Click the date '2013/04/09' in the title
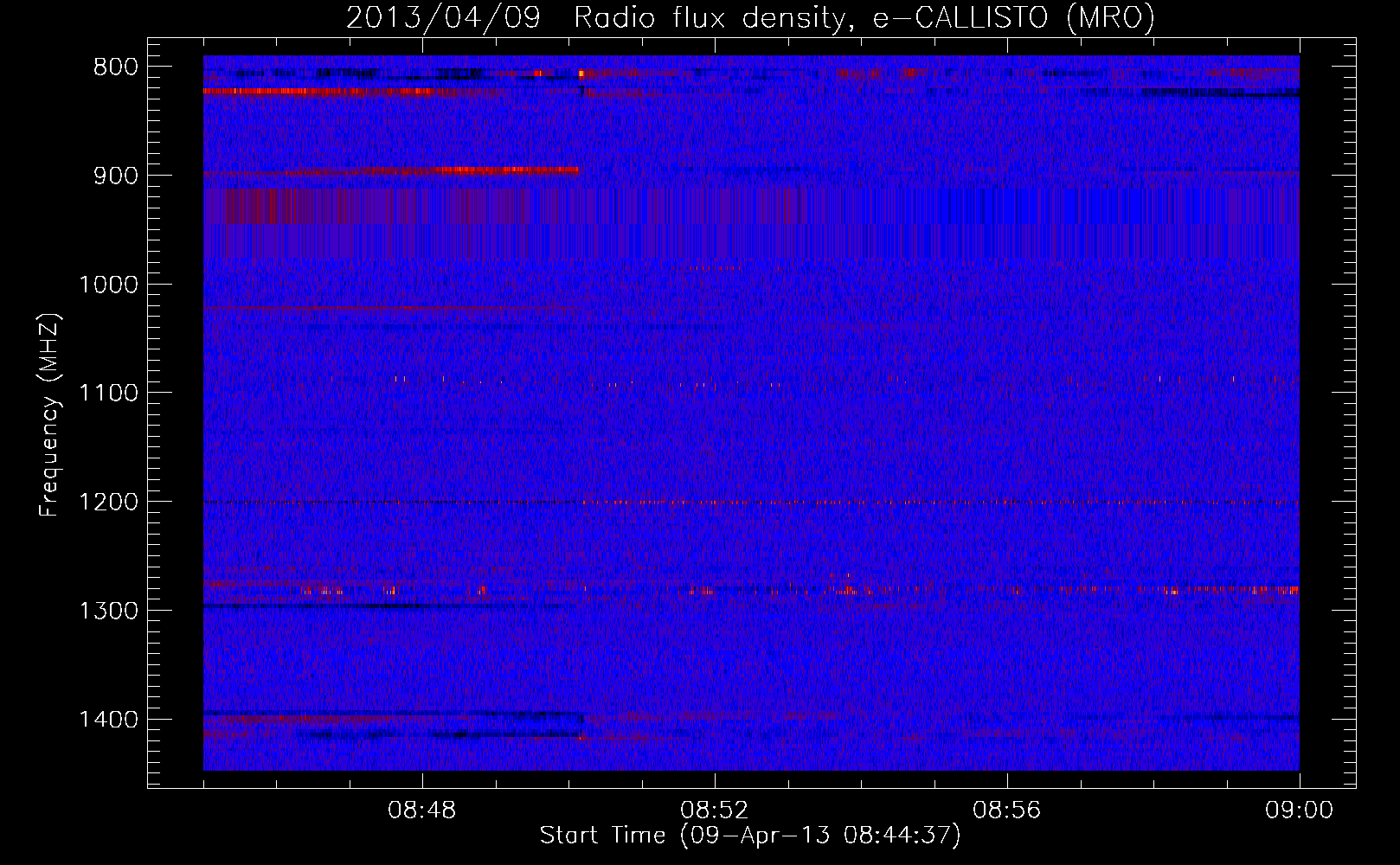 444,17
